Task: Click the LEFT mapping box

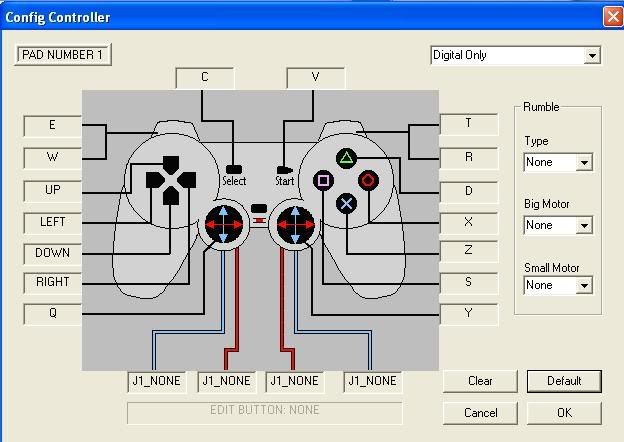Action: click(53, 223)
